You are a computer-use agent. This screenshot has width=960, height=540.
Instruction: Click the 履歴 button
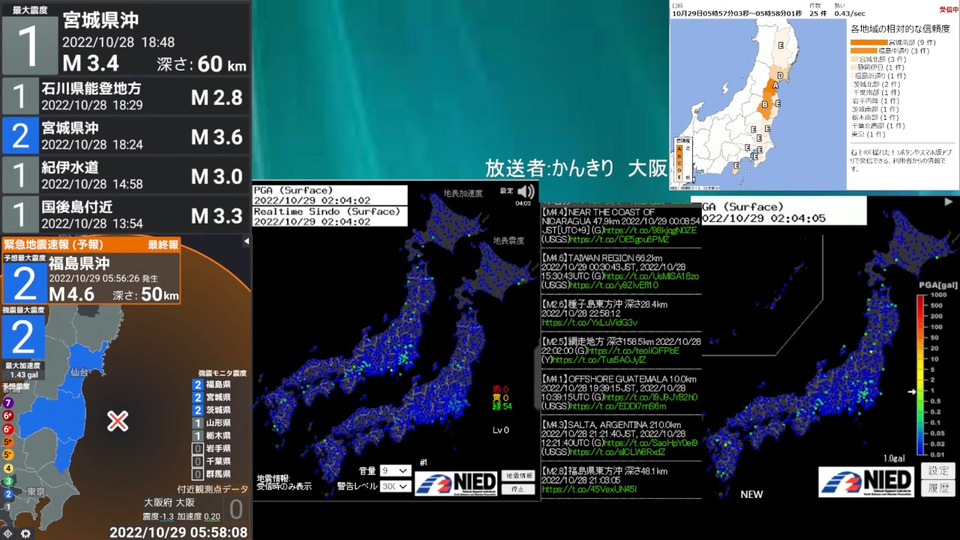pyautogui.click(x=938, y=488)
